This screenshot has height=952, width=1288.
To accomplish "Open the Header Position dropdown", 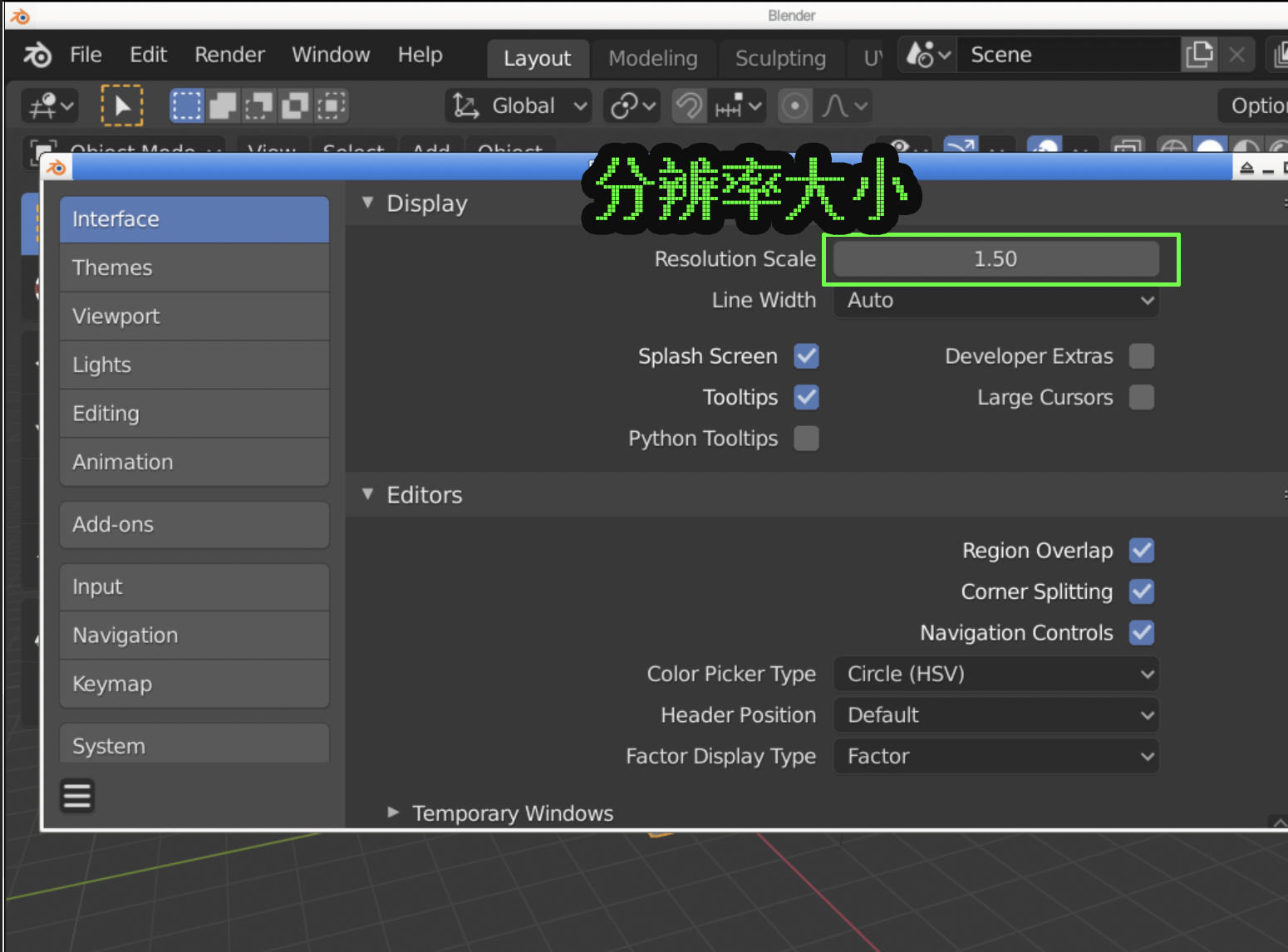I will coord(995,715).
